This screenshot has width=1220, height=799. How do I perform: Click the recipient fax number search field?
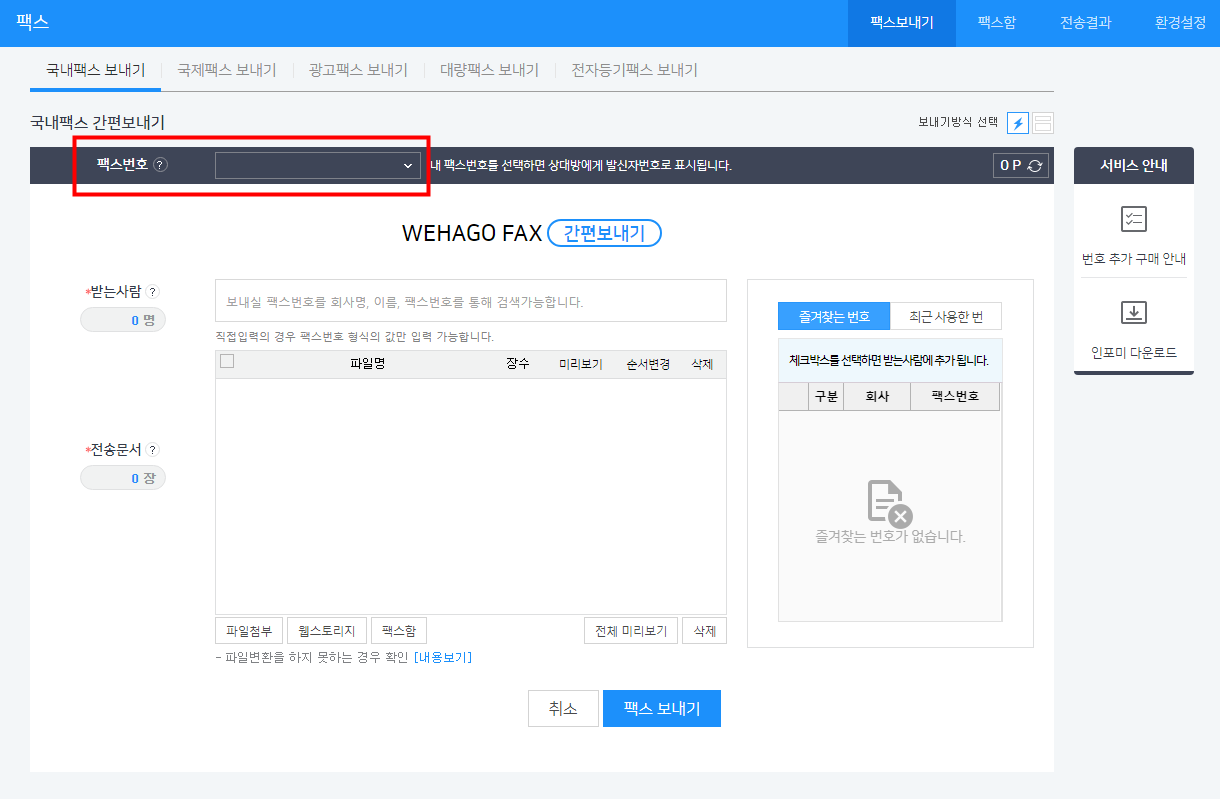(x=470, y=301)
